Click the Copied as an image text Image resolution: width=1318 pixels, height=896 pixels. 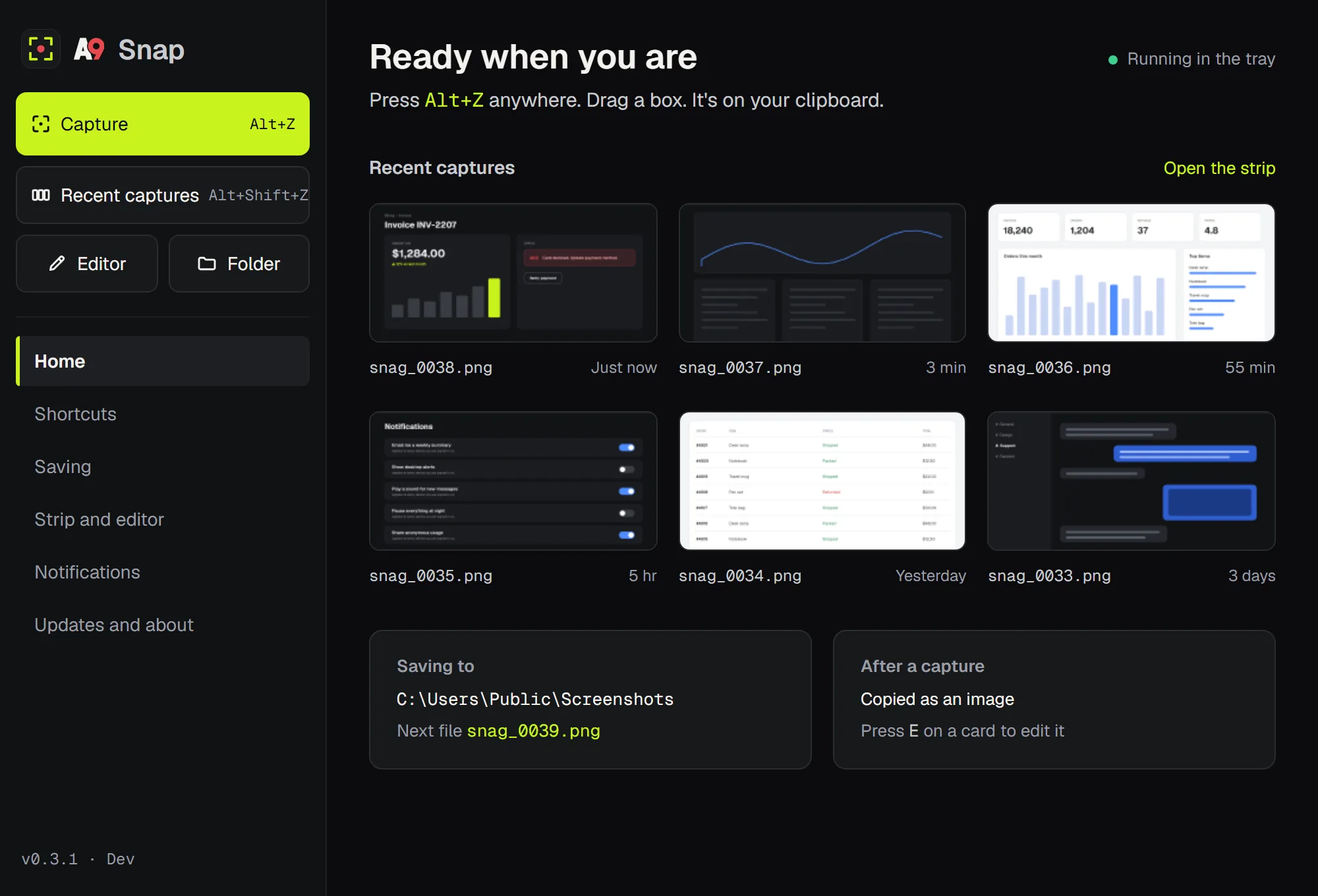(937, 699)
